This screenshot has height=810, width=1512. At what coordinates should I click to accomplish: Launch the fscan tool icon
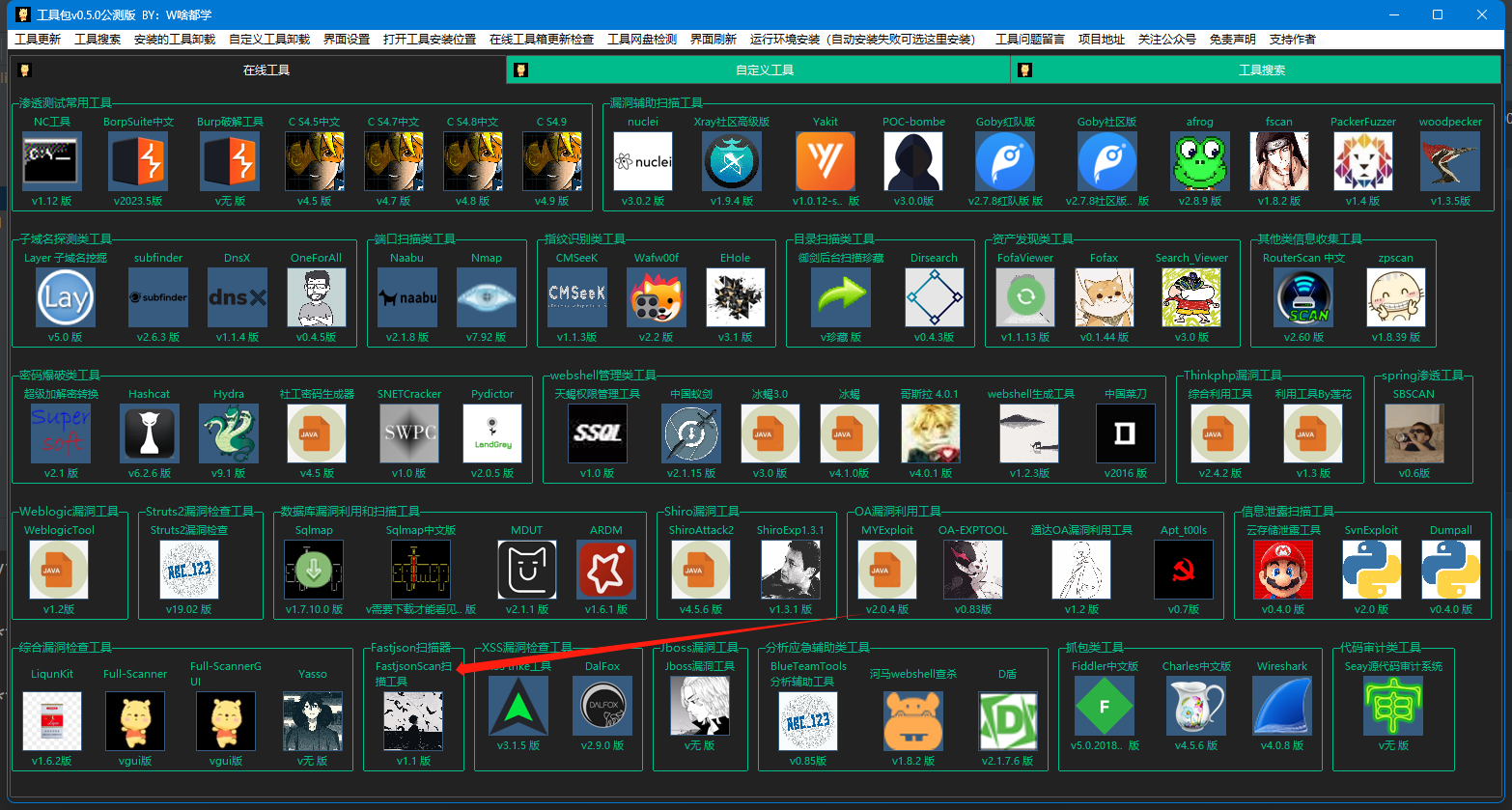pyautogui.click(x=1279, y=161)
